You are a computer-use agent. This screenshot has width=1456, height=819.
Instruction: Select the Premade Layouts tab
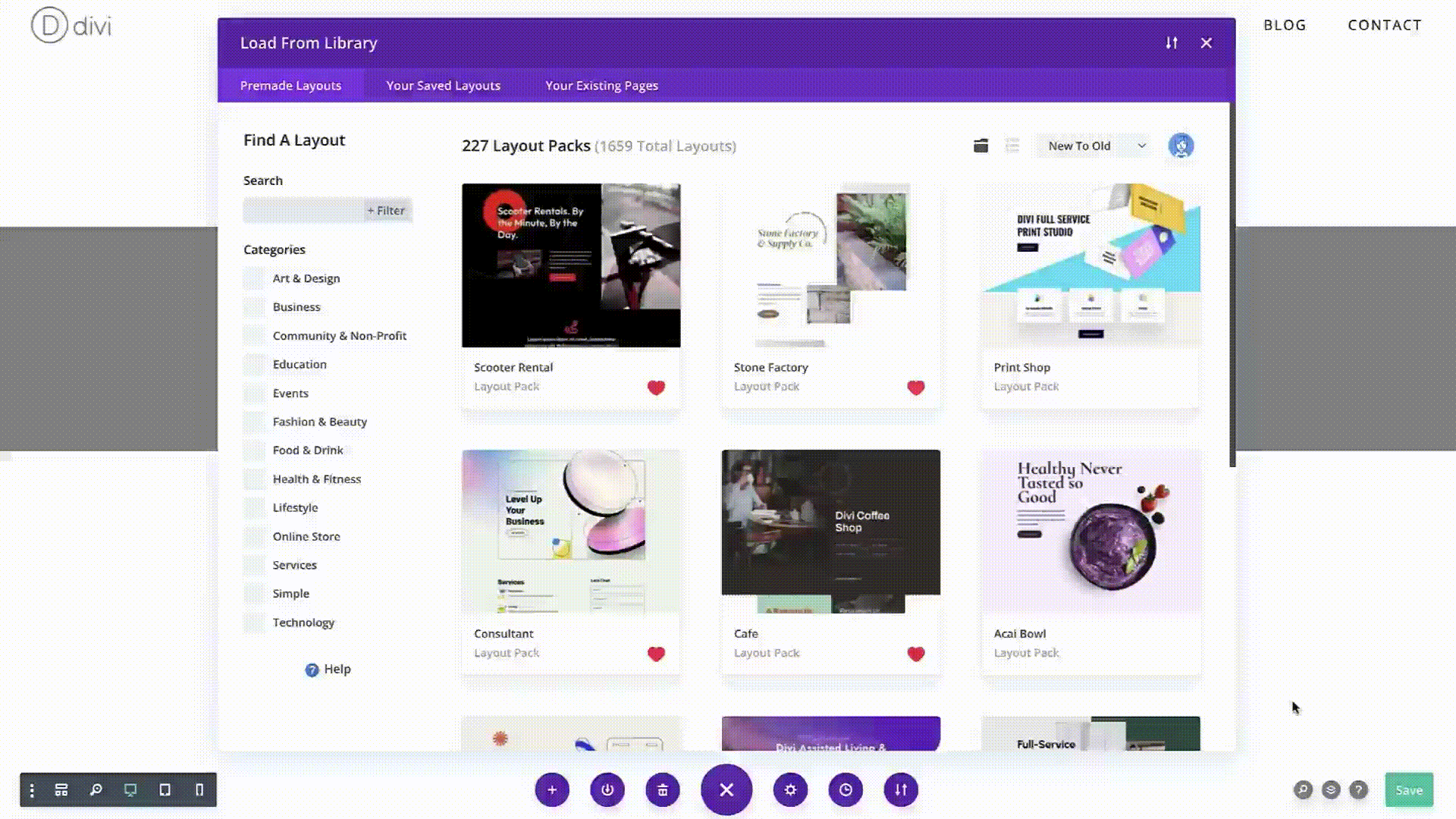290,86
